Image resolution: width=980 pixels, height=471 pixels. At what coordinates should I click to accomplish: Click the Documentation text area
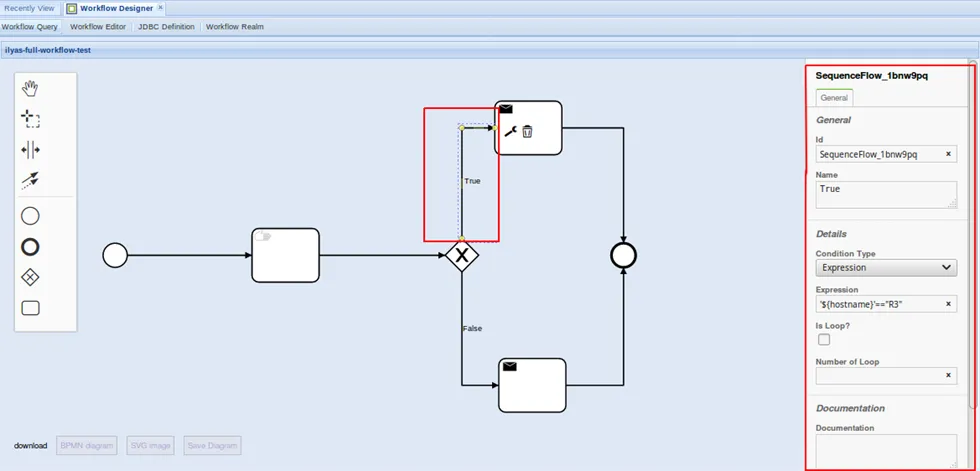pyautogui.click(x=886, y=450)
